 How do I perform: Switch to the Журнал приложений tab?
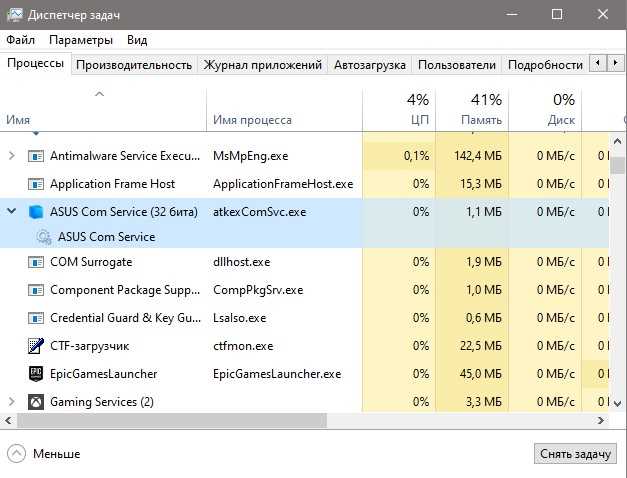pos(263,65)
